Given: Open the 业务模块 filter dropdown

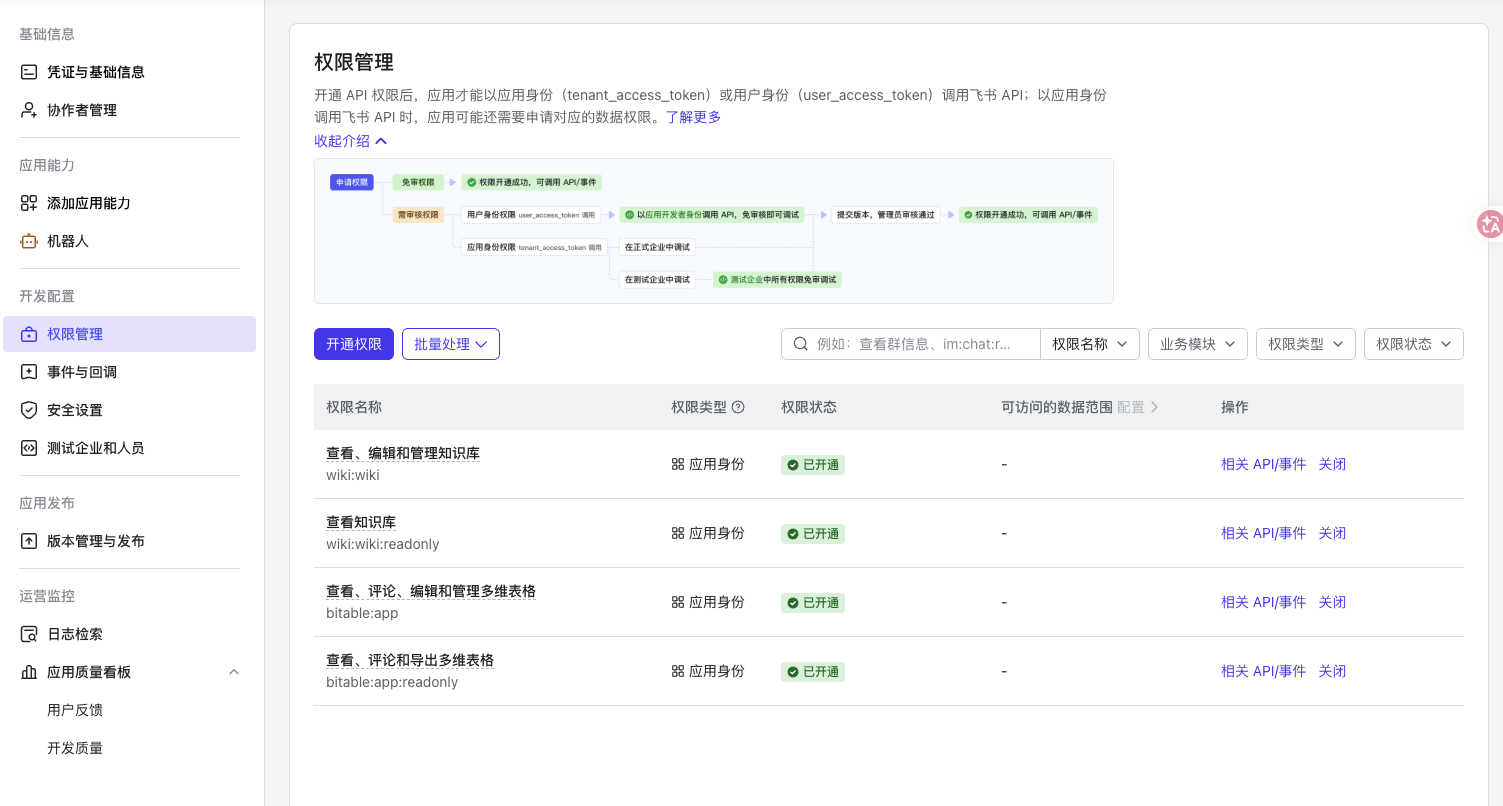Looking at the screenshot, I should tap(1198, 344).
